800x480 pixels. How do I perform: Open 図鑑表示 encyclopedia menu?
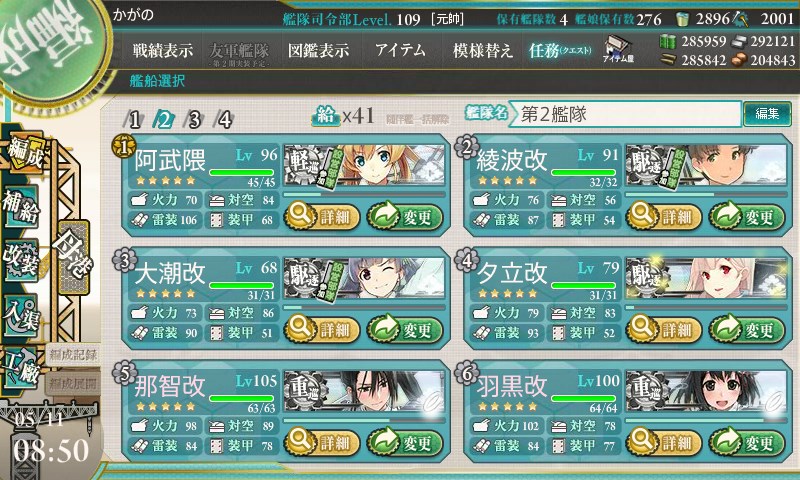tap(318, 50)
